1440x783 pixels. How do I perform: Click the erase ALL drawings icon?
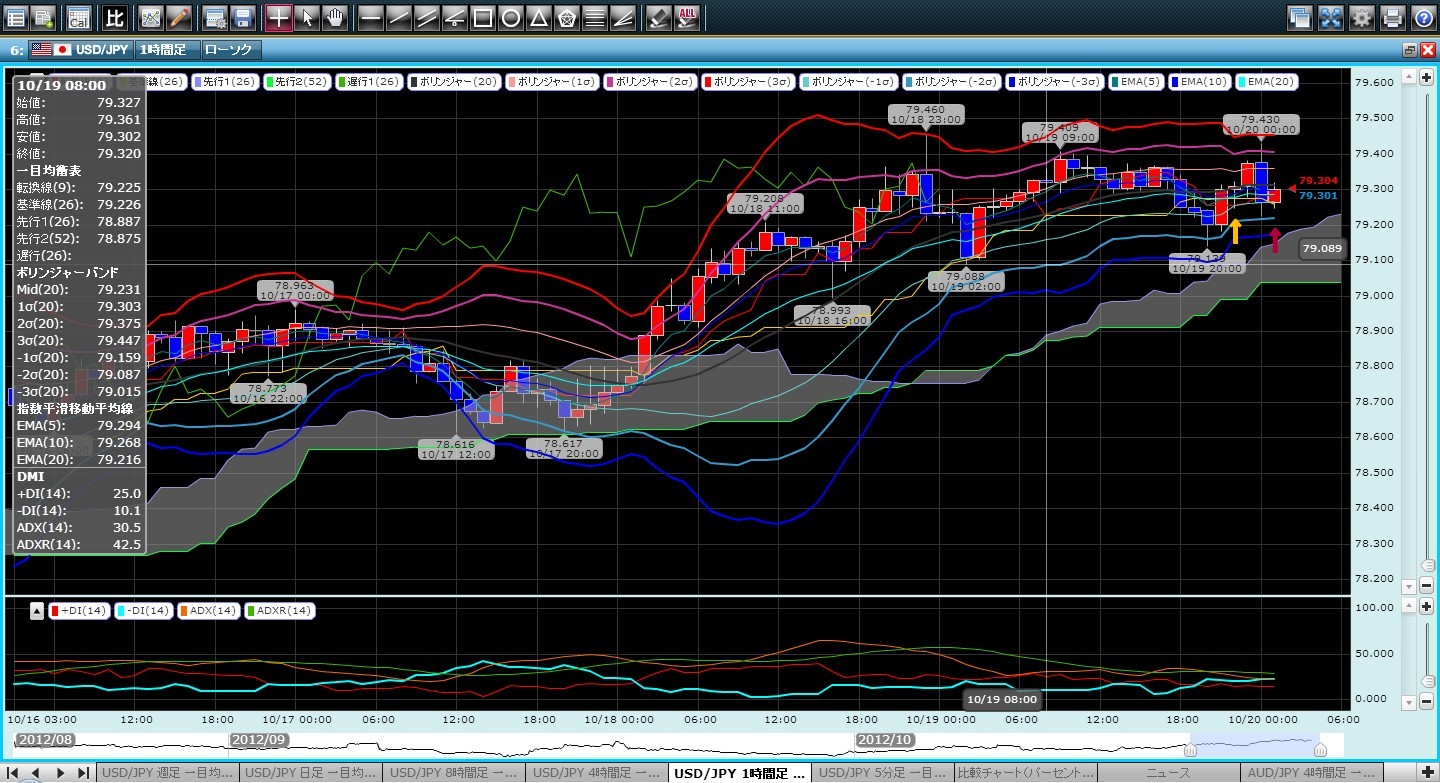[688, 17]
